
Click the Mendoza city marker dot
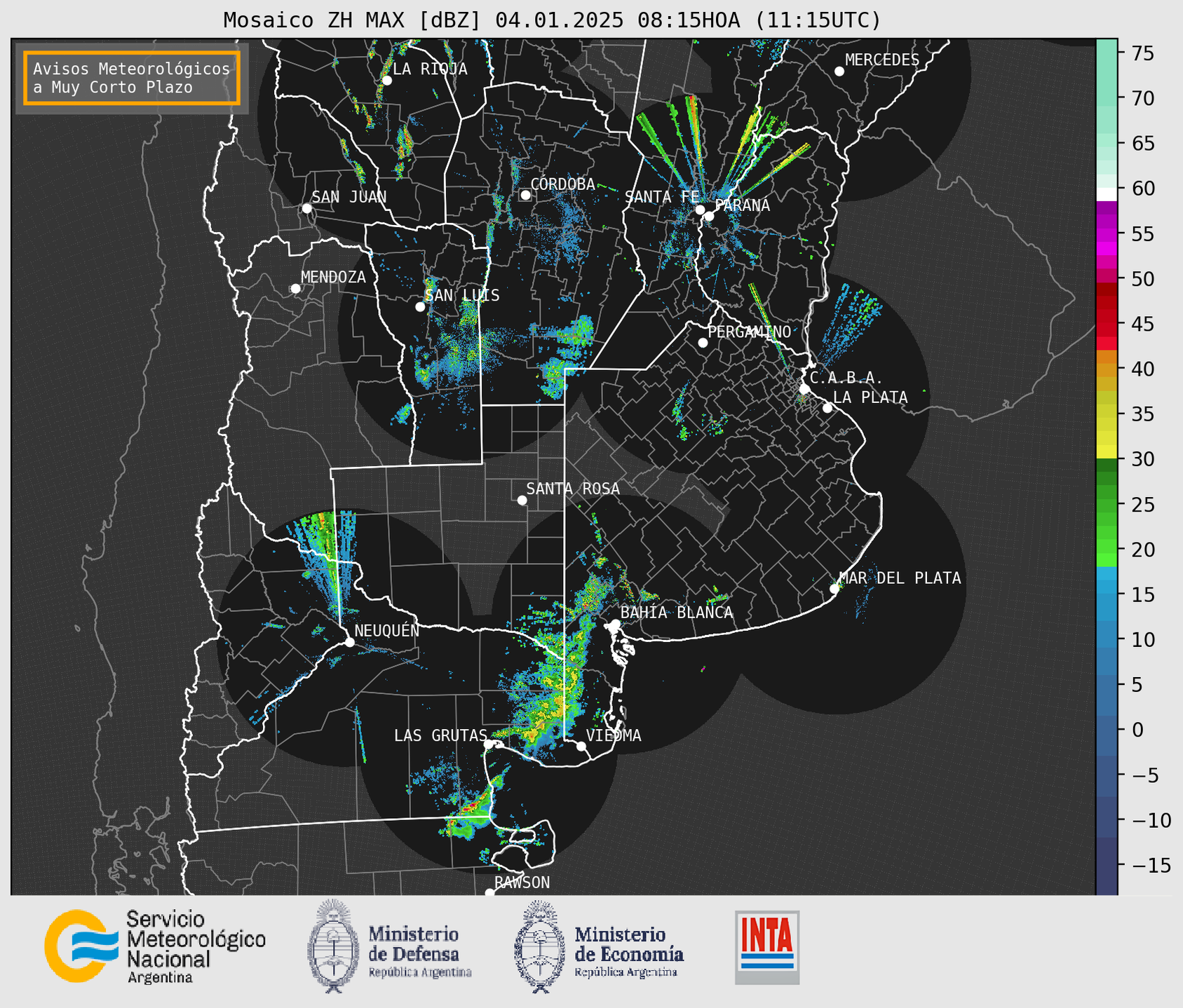(295, 289)
